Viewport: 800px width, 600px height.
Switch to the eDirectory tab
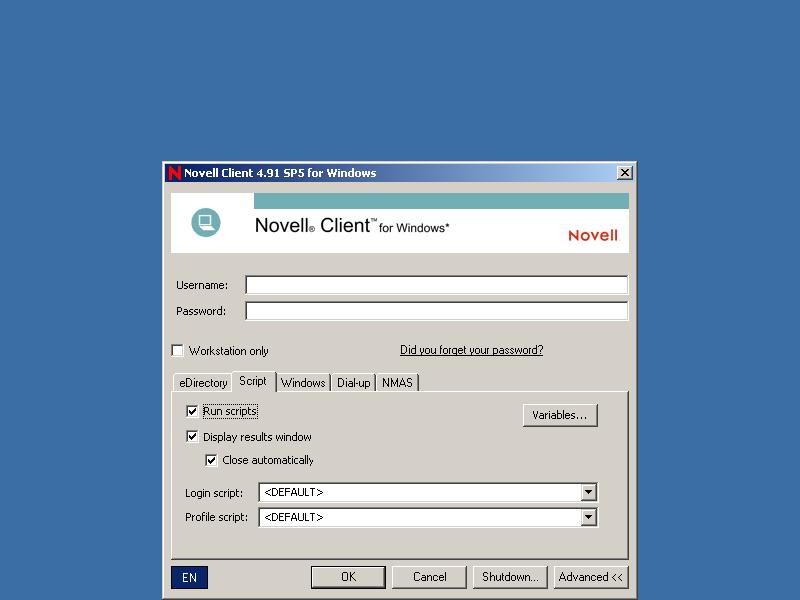point(203,383)
